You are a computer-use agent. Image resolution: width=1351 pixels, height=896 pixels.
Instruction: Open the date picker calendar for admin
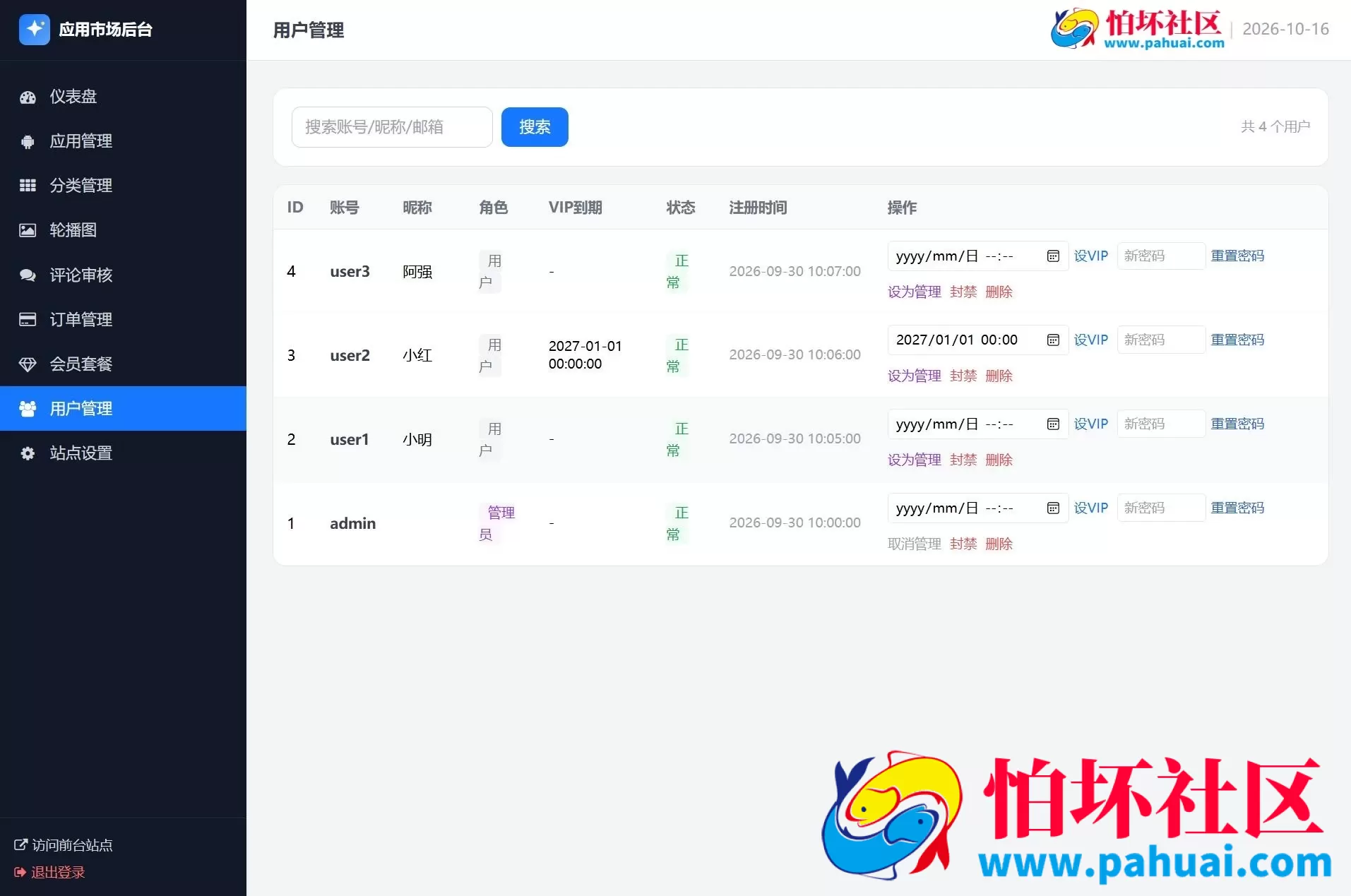(1053, 508)
